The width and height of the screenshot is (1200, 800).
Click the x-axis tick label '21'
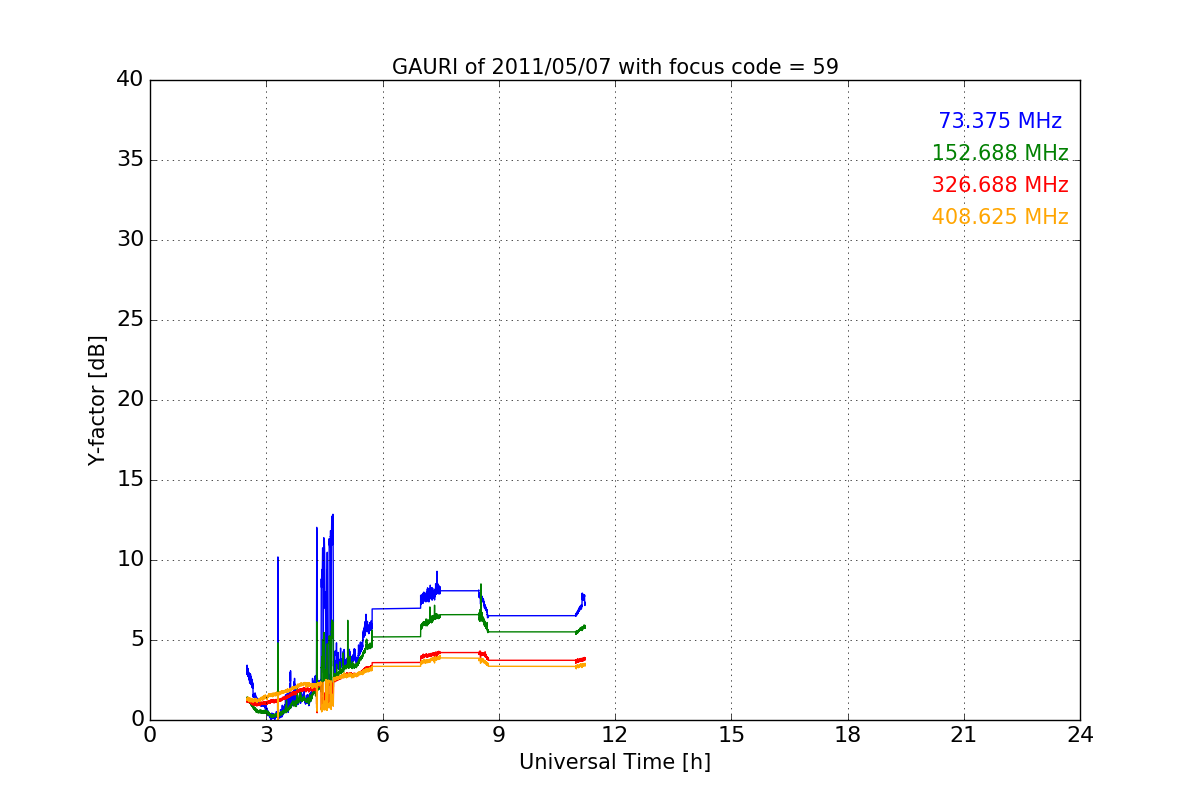[x=964, y=735]
